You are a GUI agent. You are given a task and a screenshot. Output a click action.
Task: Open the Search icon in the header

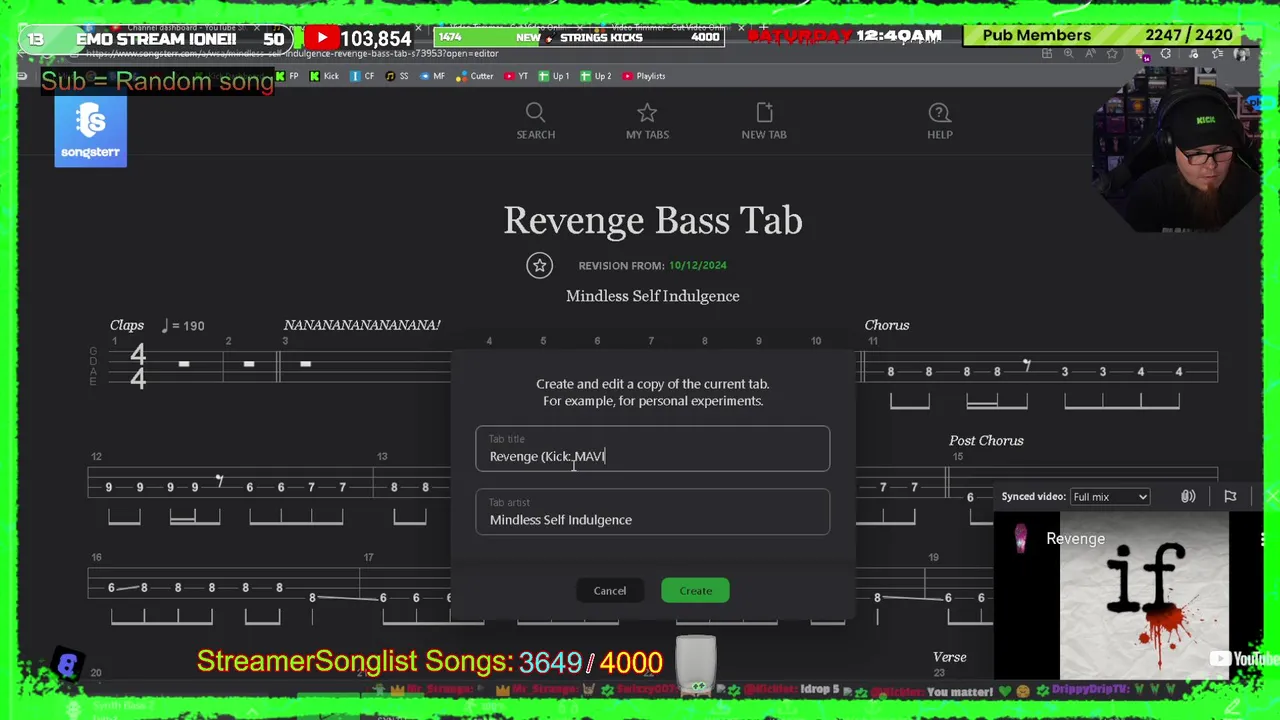coord(535,120)
